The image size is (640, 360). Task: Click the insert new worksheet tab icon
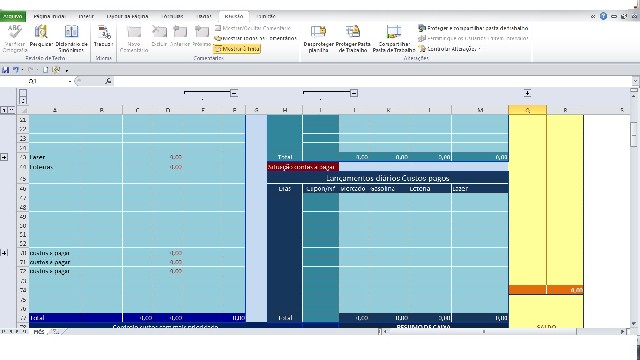tap(56, 332)
